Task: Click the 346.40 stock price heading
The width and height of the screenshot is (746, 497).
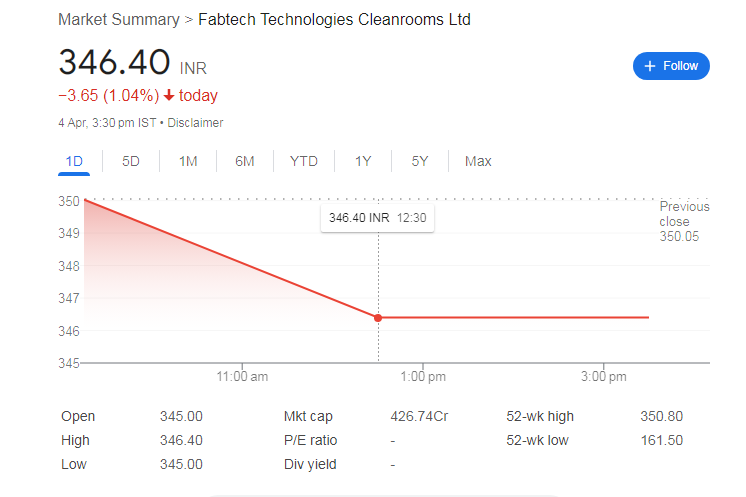Action: (114, 62)
